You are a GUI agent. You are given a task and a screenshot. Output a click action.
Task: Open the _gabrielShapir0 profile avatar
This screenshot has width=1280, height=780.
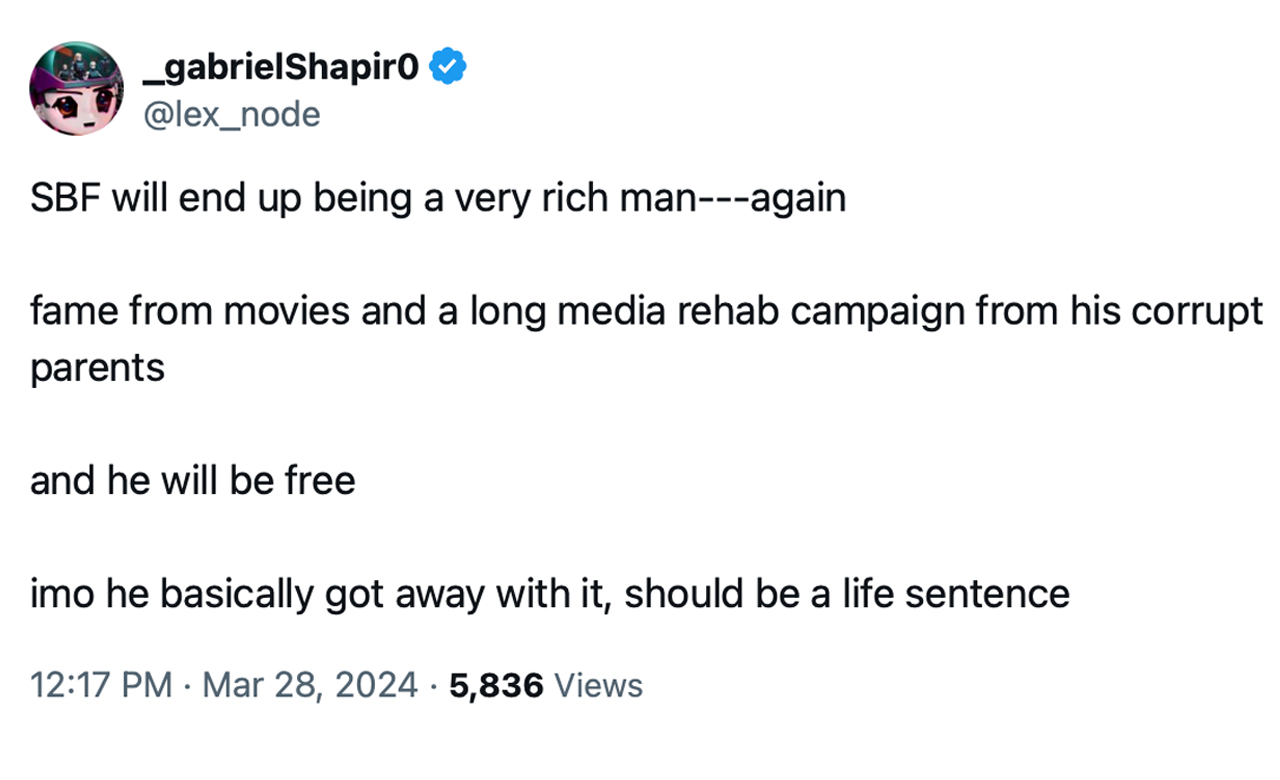pyautogui.click(x=76, y=88)
